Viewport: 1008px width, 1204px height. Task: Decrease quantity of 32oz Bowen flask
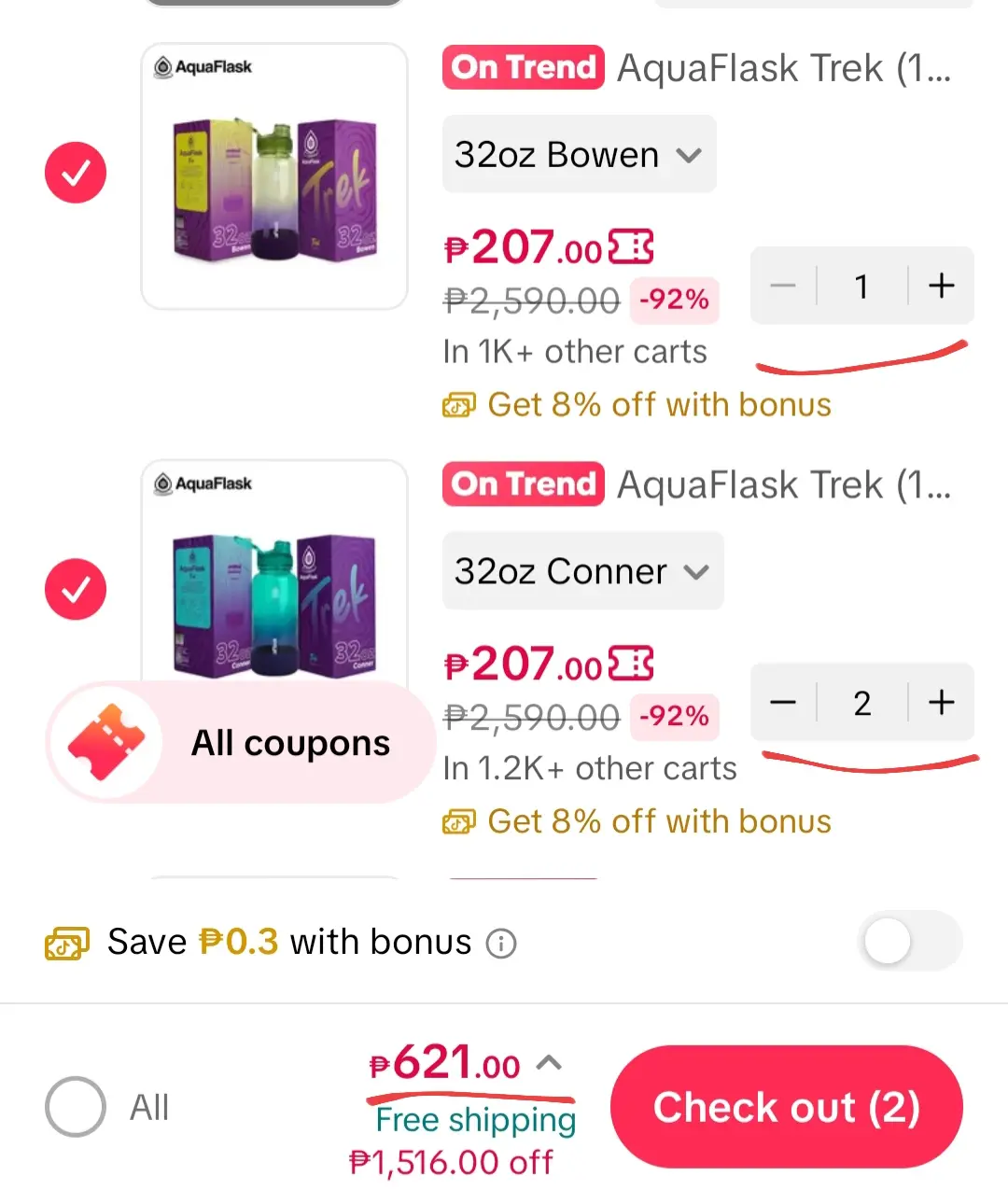point(783,286)
